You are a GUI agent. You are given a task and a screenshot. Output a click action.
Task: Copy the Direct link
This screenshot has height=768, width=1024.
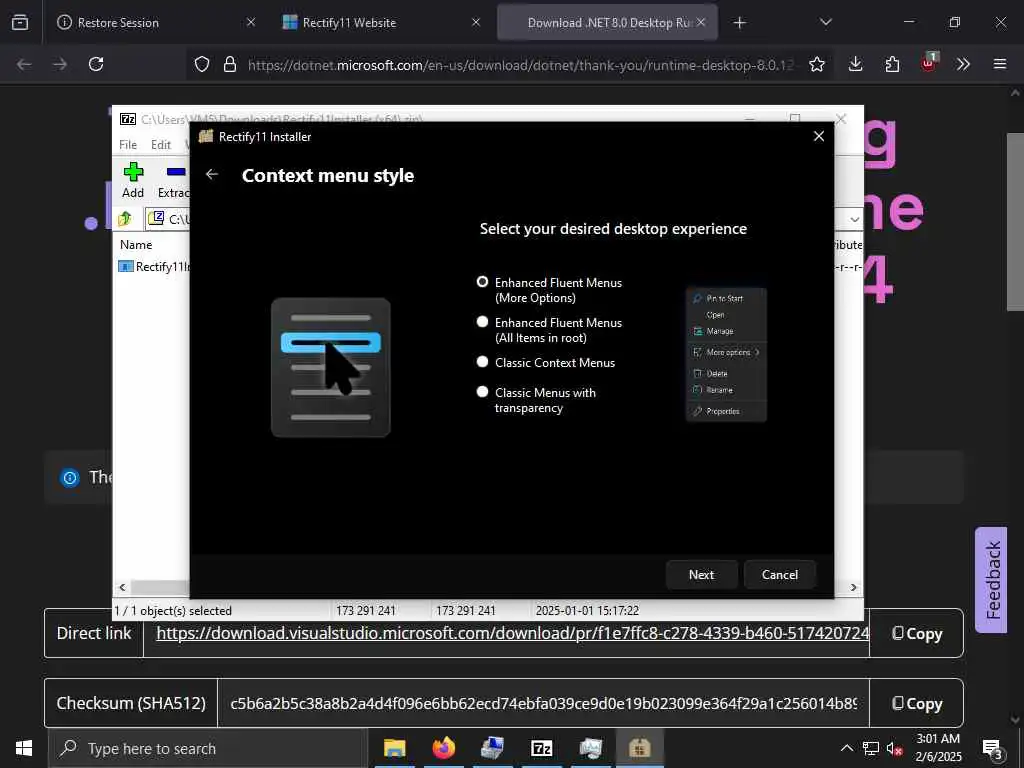pos(917,633)
